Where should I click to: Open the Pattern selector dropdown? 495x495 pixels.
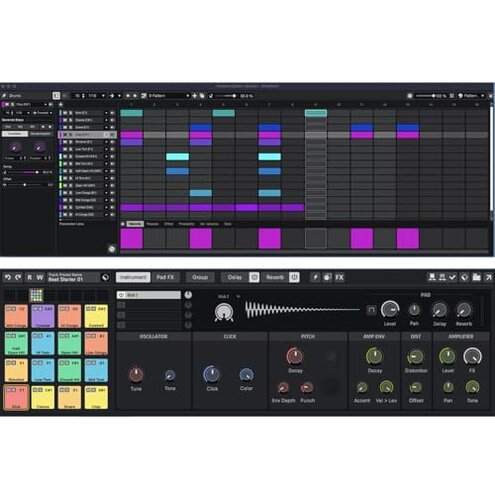tap(168, 96)
